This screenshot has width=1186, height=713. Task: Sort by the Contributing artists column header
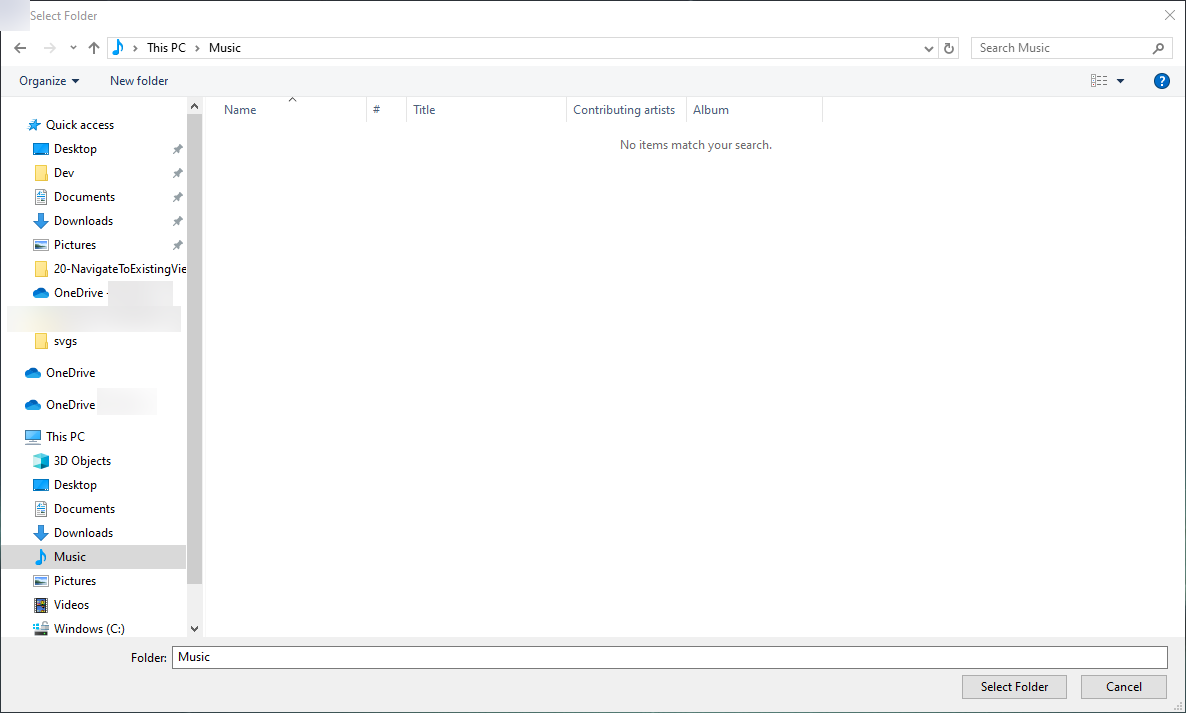[624, 109]
